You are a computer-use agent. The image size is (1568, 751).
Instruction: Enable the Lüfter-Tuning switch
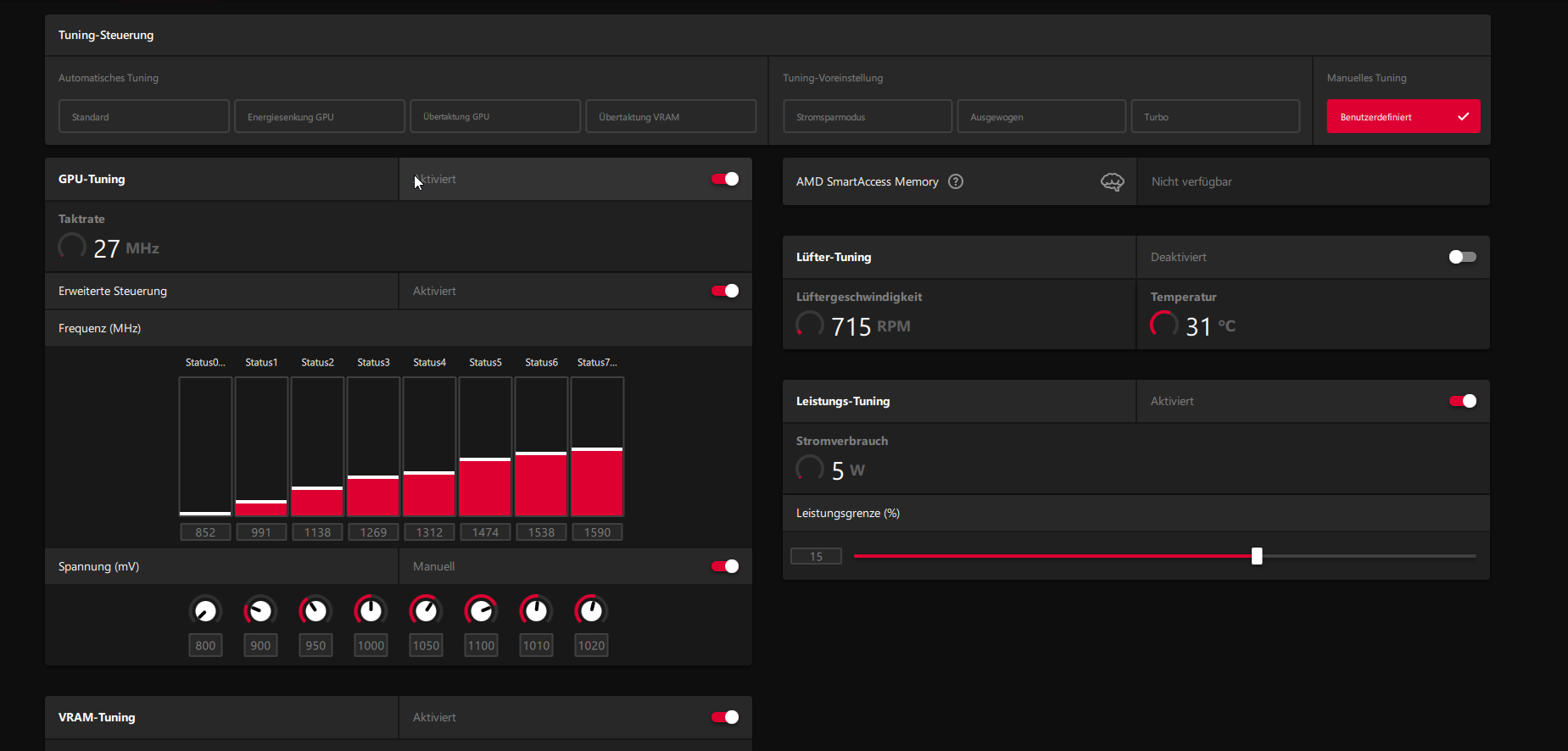(1463, 257)
